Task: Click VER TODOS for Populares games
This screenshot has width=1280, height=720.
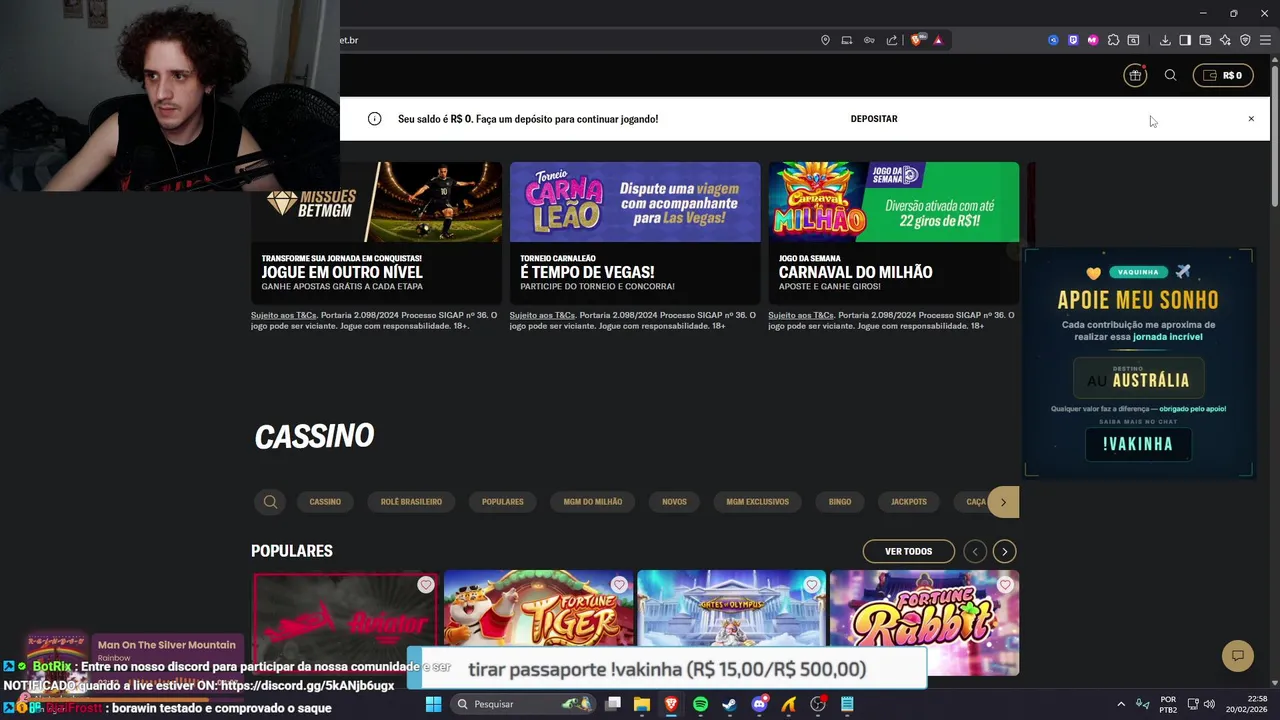Action: pyautogui.click(x=908, y=551)
